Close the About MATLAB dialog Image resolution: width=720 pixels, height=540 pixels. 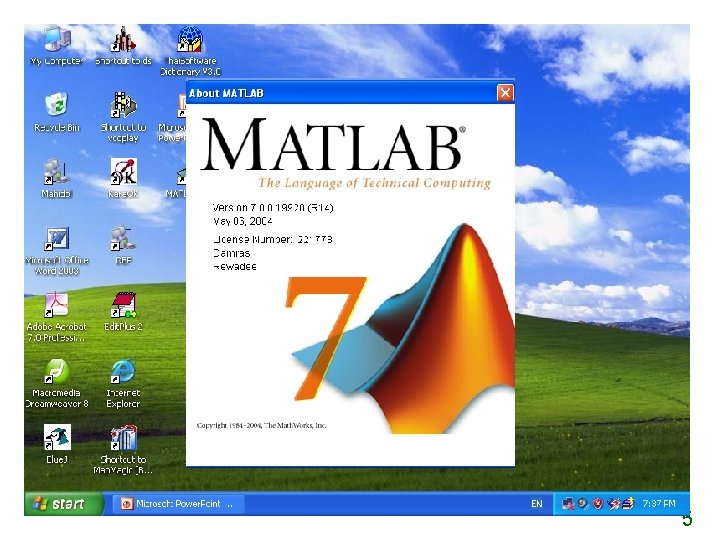[x=505, y=93]
